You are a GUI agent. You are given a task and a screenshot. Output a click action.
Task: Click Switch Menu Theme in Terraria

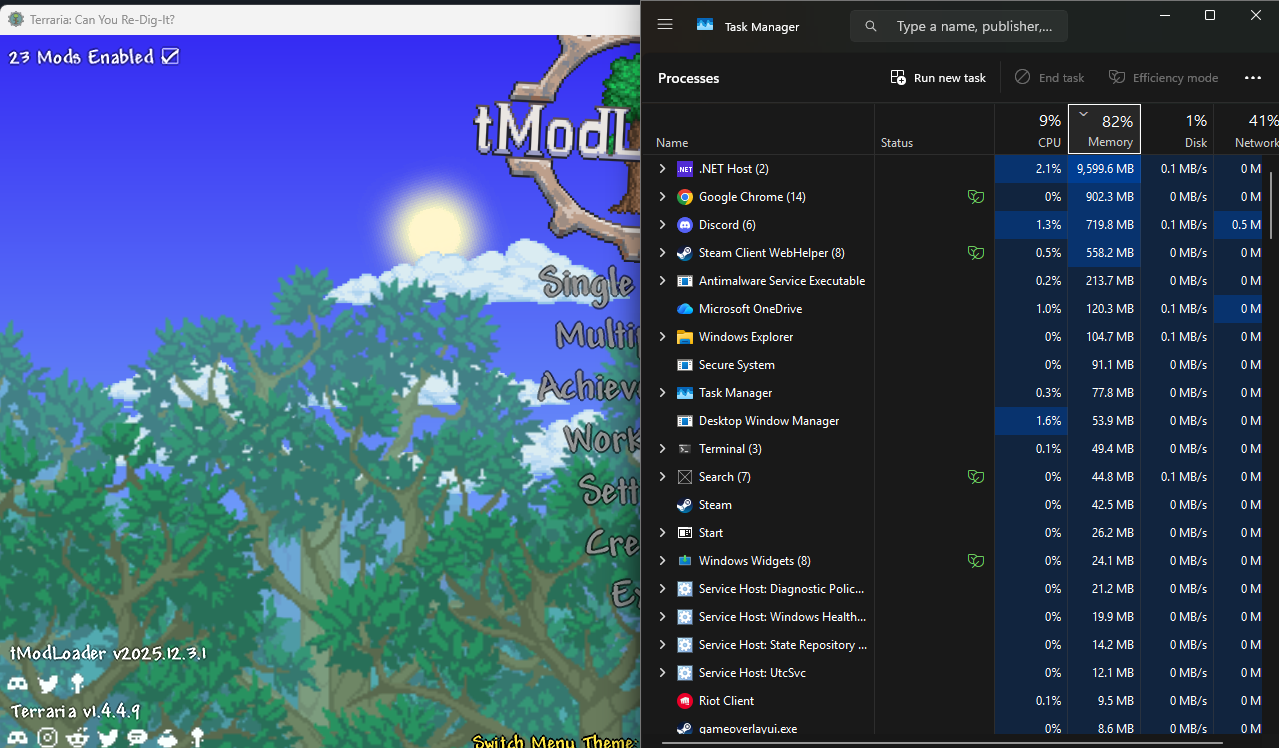(x=556, y=741)
